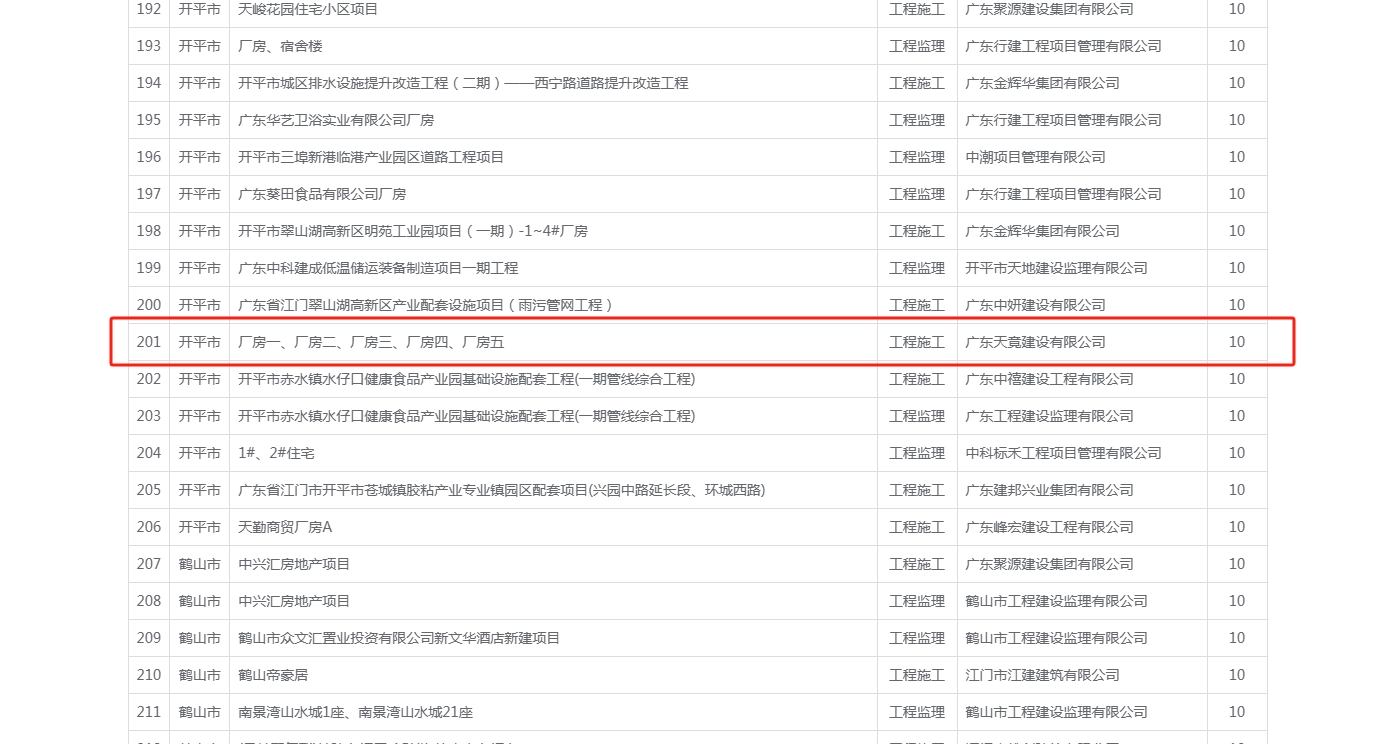Click score "10" in row 205
1373x744 pixels.
click(1237, 490)
